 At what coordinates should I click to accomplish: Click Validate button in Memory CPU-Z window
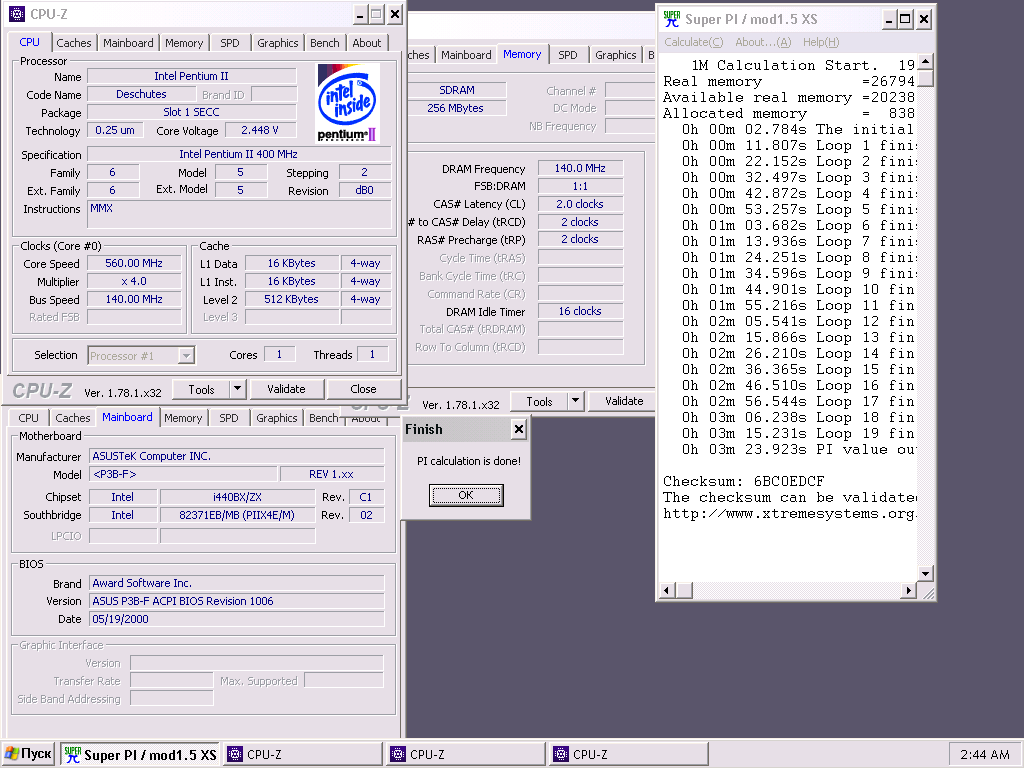point(624,401)
